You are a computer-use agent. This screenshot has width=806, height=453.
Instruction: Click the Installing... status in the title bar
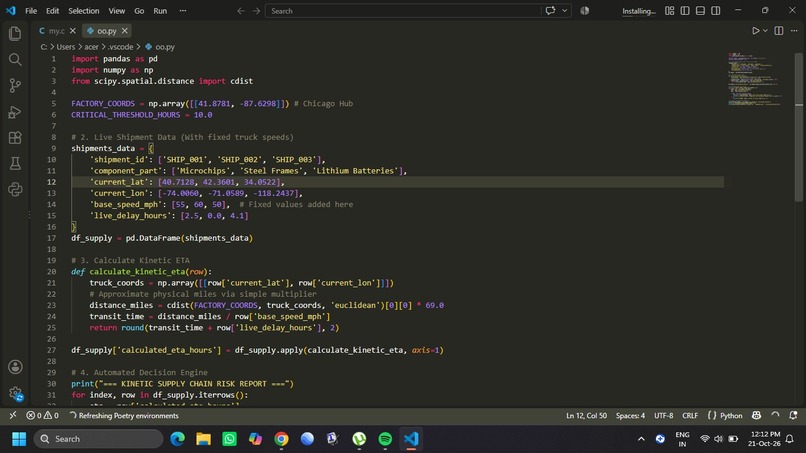(638, 11)
